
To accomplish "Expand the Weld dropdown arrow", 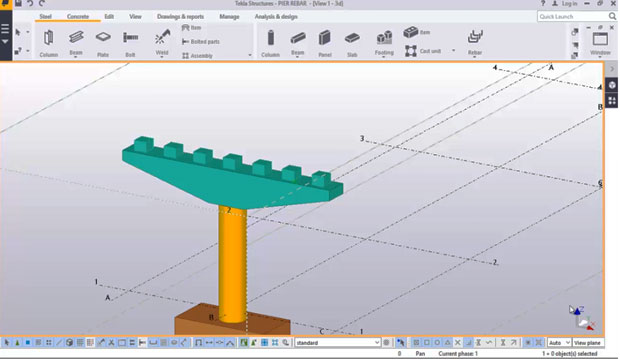I will pos(162,57).
